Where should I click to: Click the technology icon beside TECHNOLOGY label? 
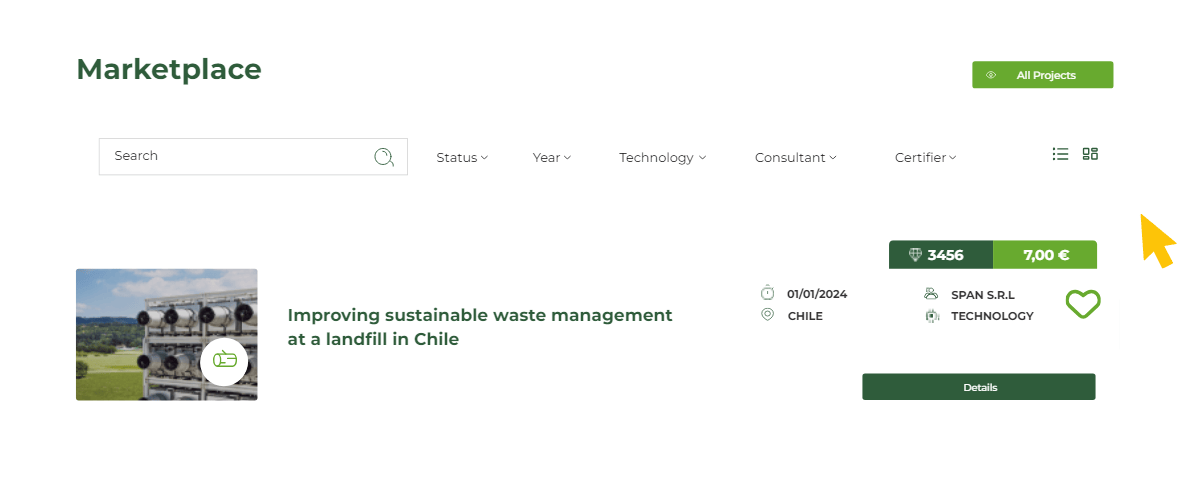(931, 316)
